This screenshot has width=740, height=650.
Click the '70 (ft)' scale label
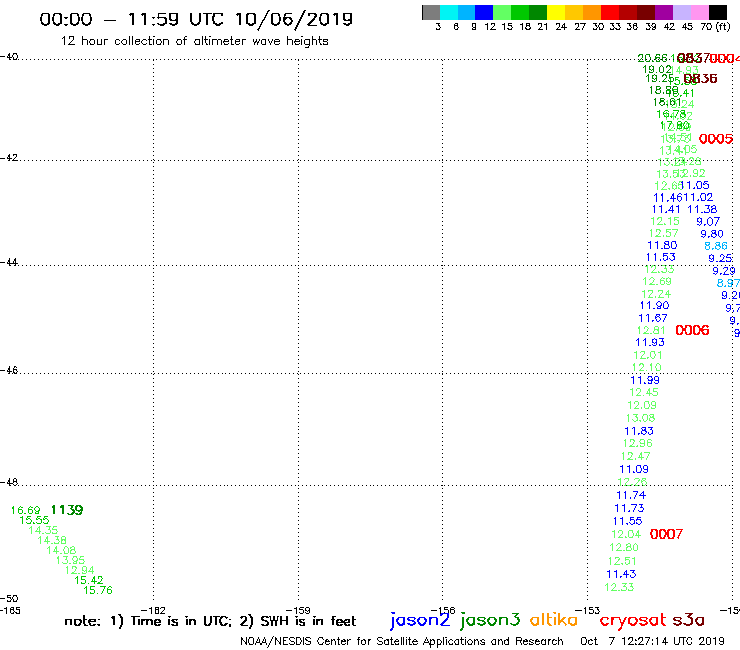coord(715,27)
